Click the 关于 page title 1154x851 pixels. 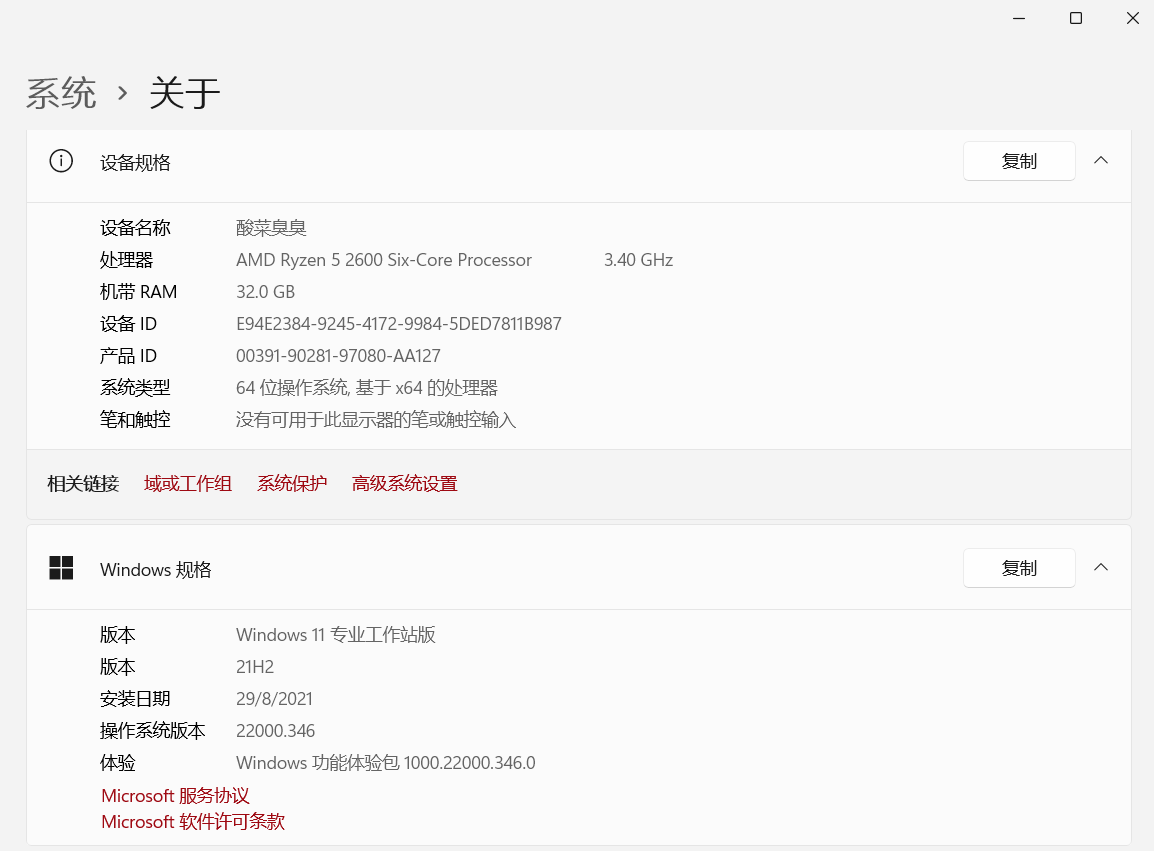coord(185,93)
